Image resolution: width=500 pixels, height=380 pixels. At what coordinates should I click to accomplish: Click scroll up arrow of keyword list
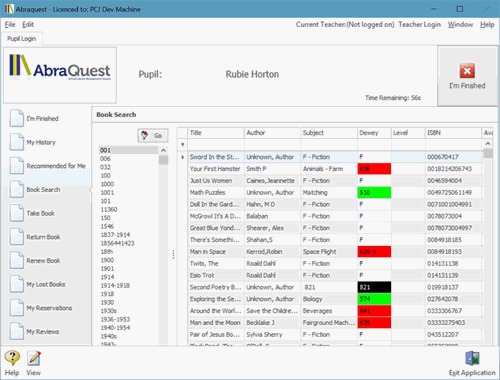point(163,150)
